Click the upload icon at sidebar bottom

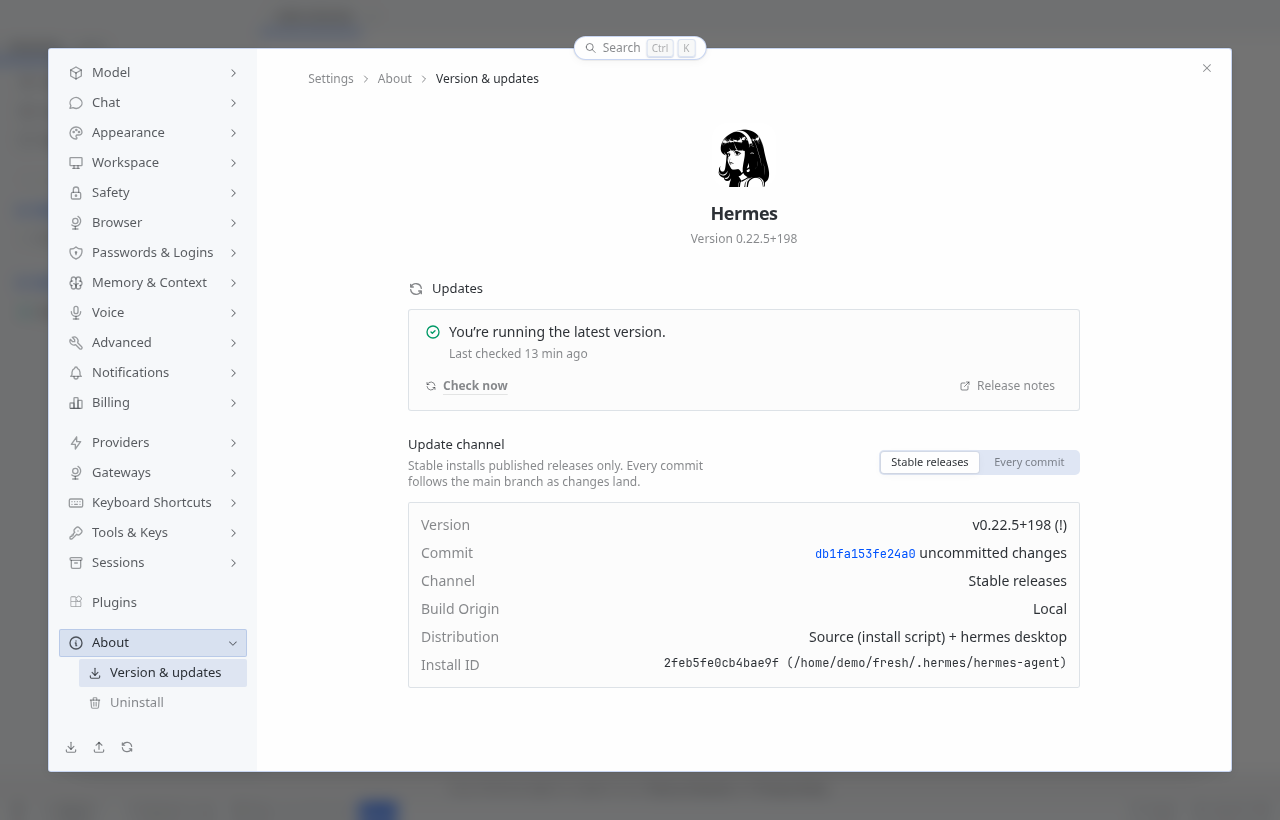[x=99, y=747]
